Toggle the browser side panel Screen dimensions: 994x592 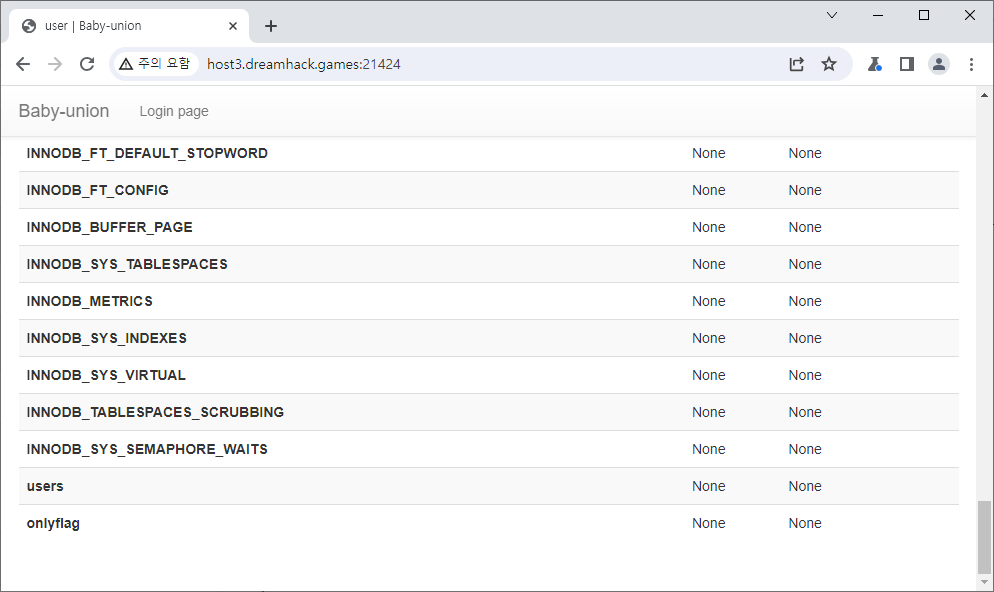point(907,64)
